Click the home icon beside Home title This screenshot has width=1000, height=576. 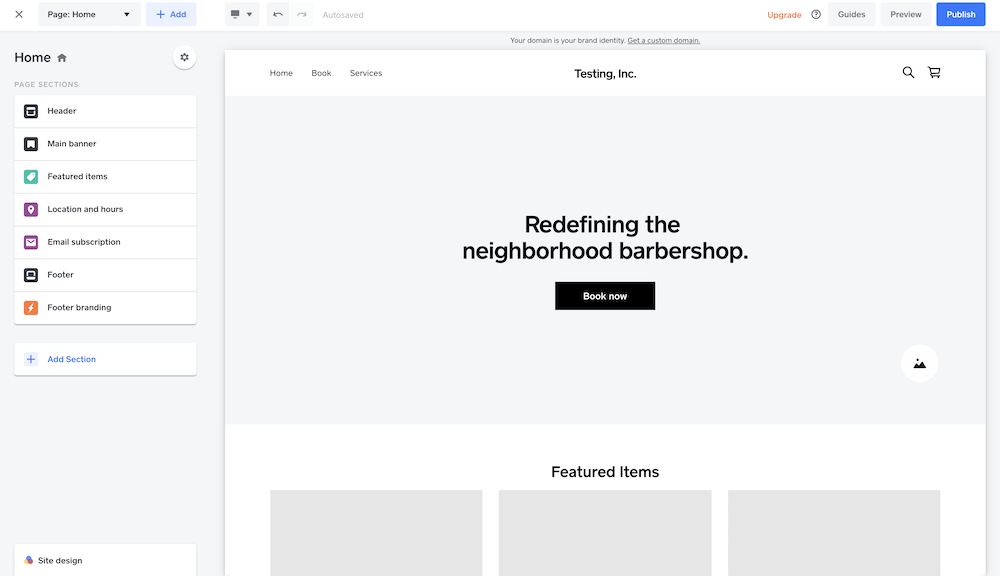click(62, 58)
